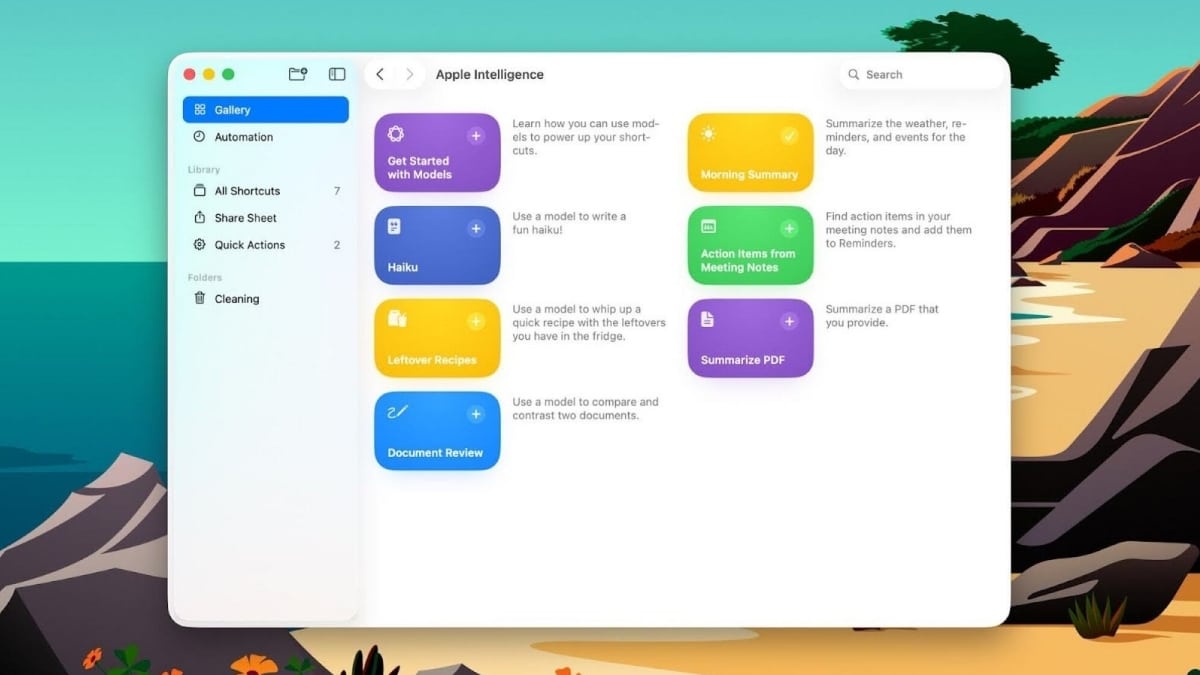The width and height of the screenshot is (1200, 675).
Task: Open the Cleaning folder
Action: point(265,299)
